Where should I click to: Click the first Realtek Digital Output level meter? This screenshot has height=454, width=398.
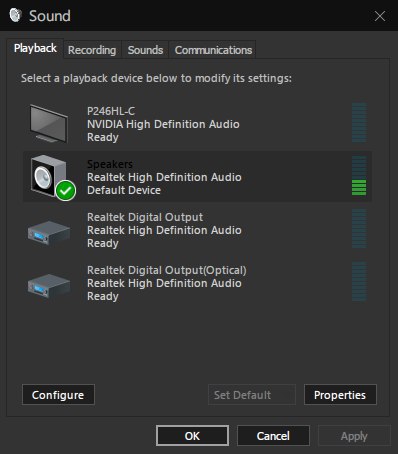(359, 229)
